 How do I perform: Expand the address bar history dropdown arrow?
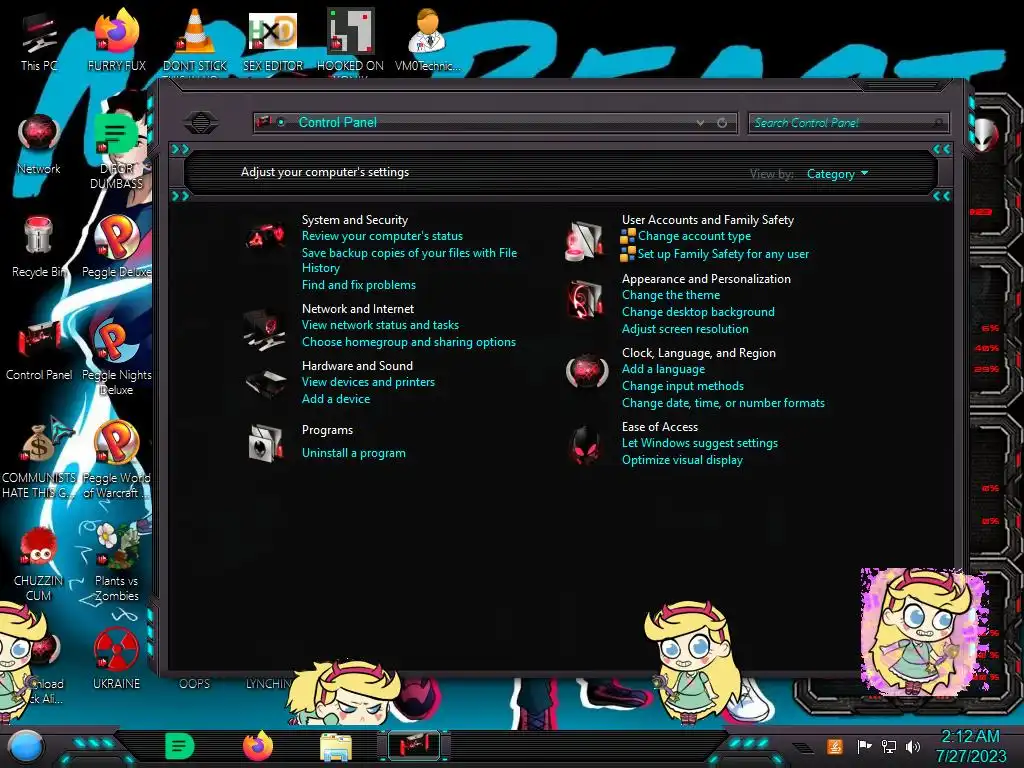click(x=700, y=122)
